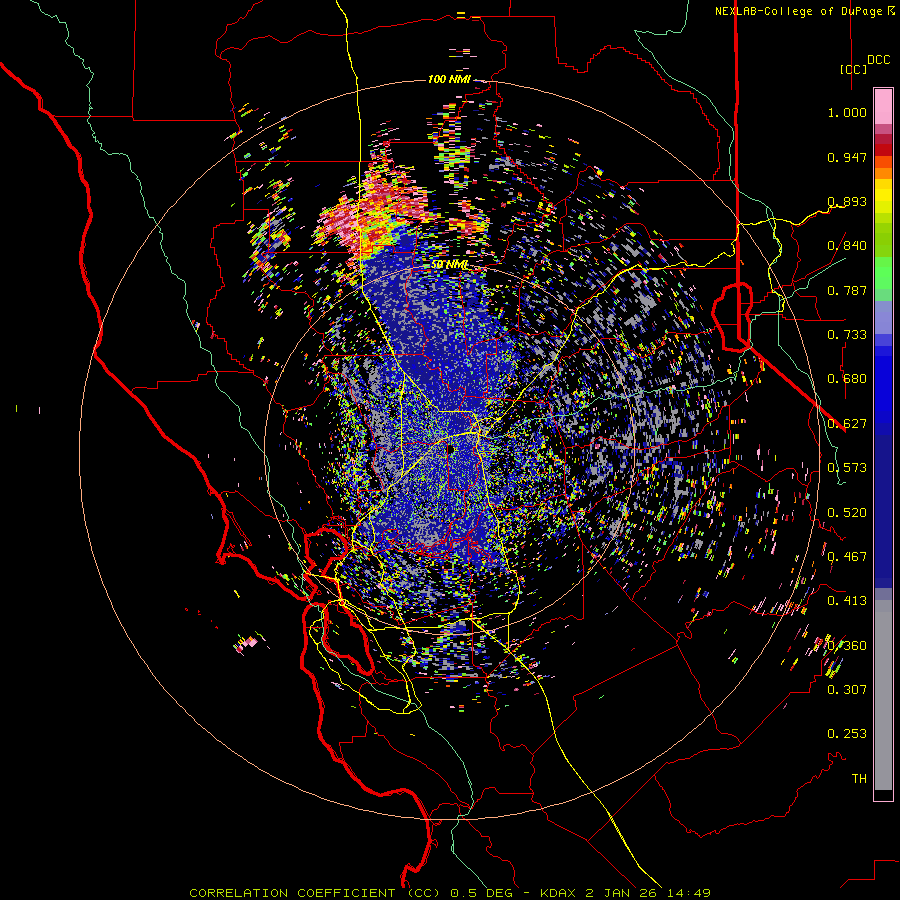The height and width of the screenshot is (900, 900).
Task: Select the 0.947 scale value
Action: pyautogui.click(x=847, y=157)
